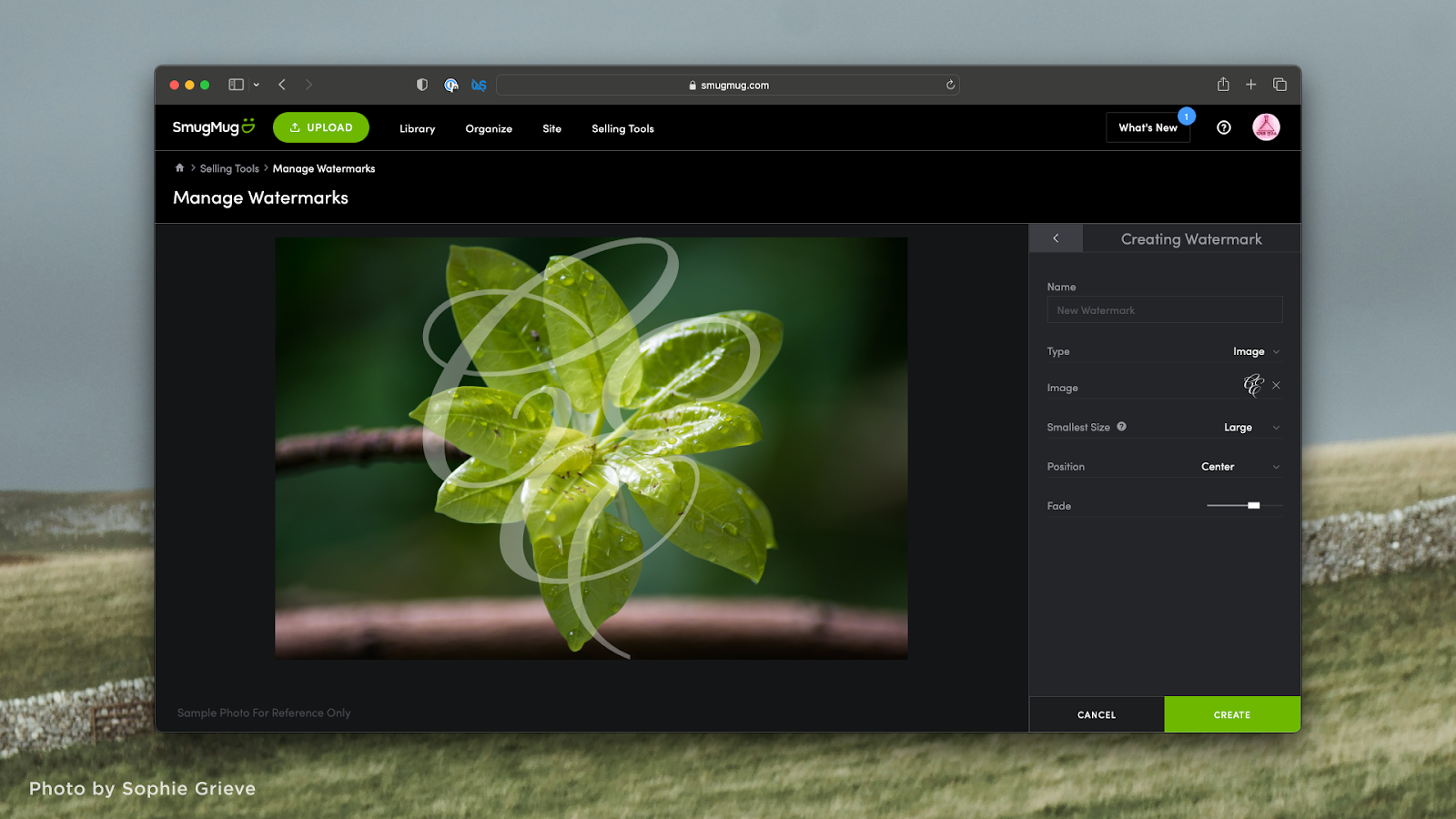
Task: Click the SmugMug logo
Action: click(x=213, y=126)
